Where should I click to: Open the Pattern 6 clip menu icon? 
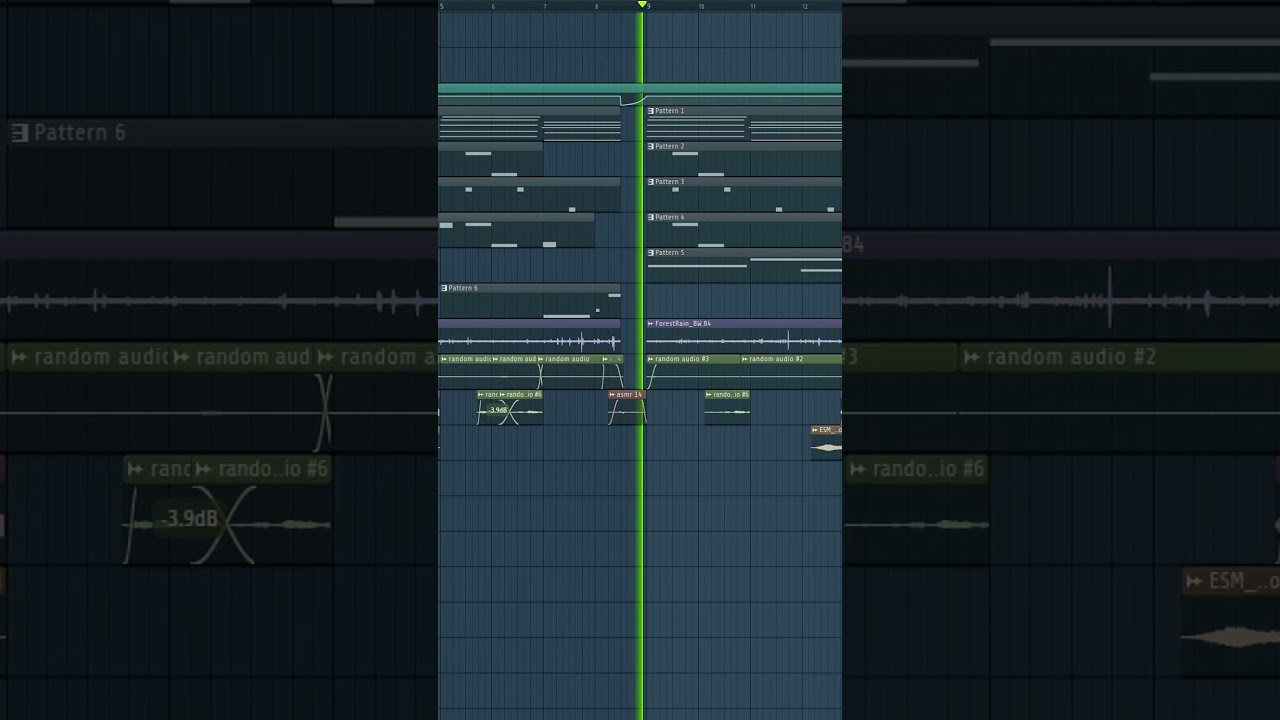[444, 288]
